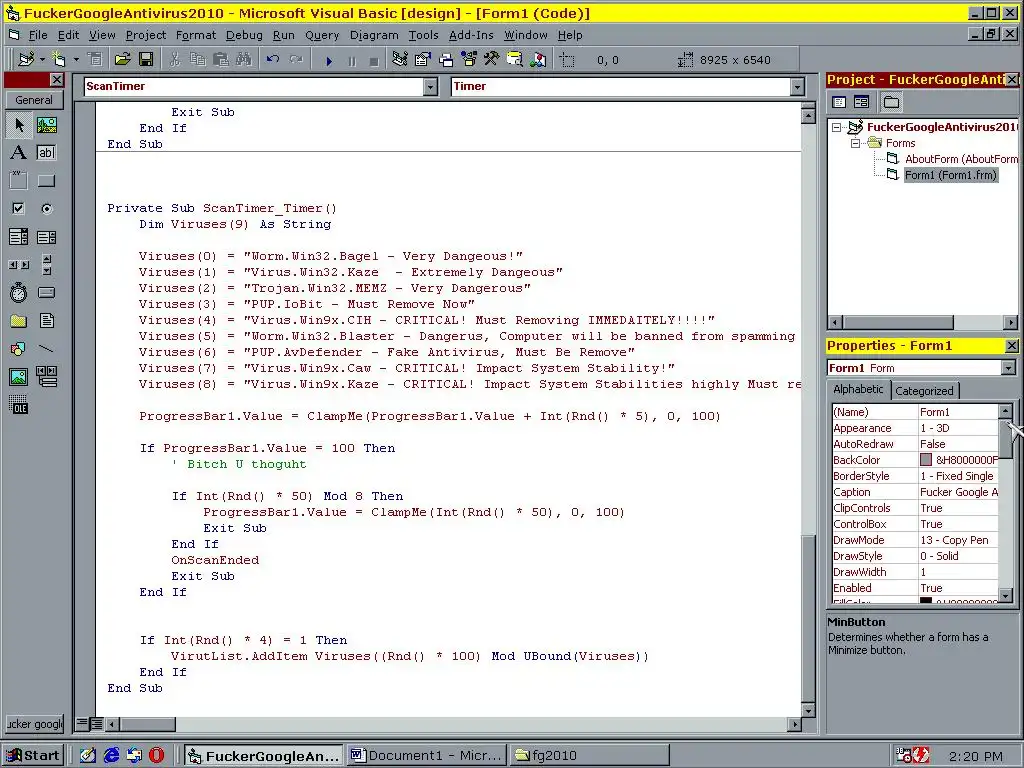Start the program with the Run arrow
The height and width of the screenshot is (768, 1024).
click(328, 61)
